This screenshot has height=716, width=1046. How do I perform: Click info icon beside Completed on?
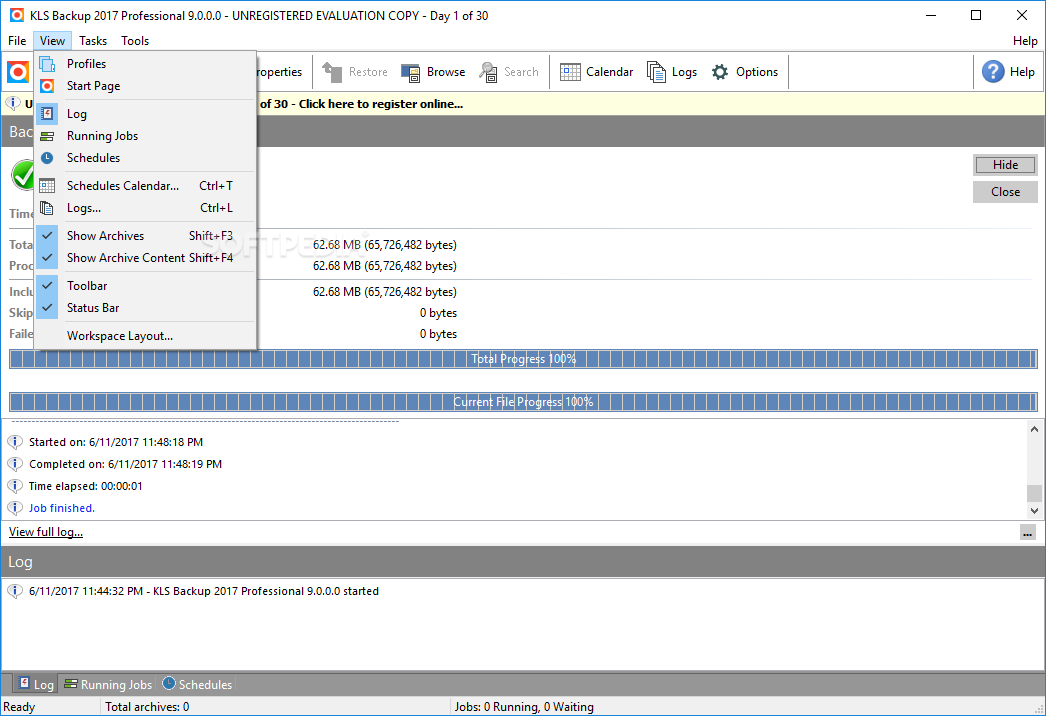pyautogui.click(x=15, y=464)
